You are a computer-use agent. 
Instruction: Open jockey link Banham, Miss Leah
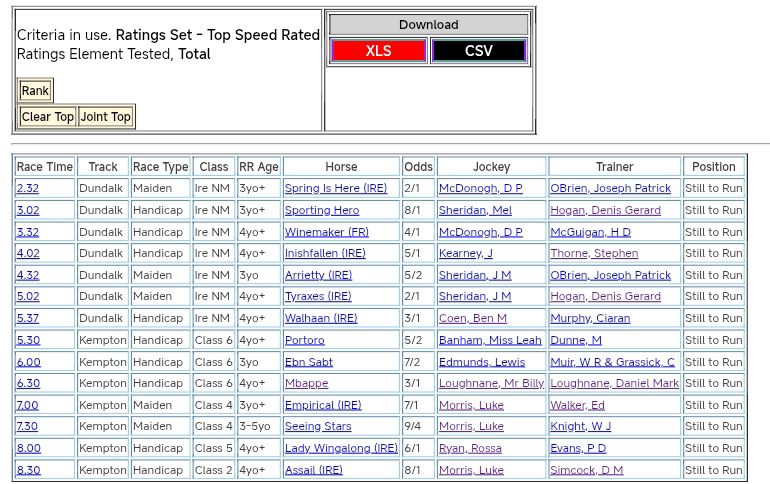click(x=490, y=340)
